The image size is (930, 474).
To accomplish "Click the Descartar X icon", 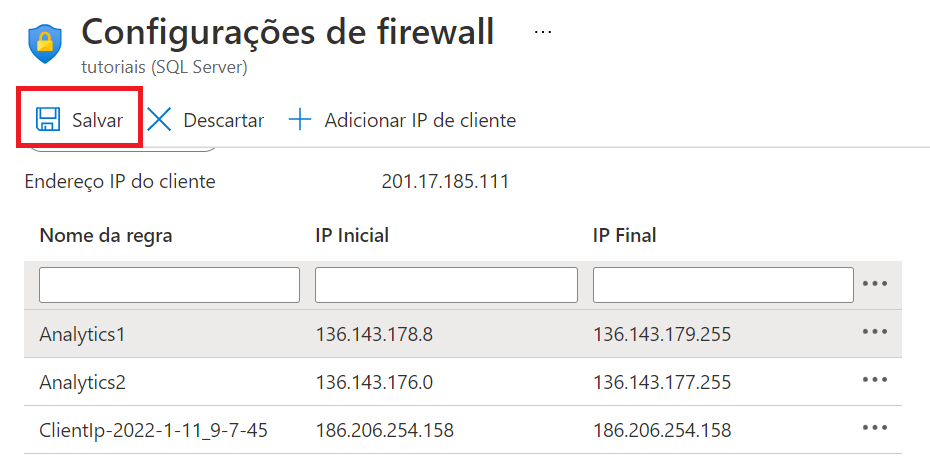I will pyautogui.click(x=159, y=119).
